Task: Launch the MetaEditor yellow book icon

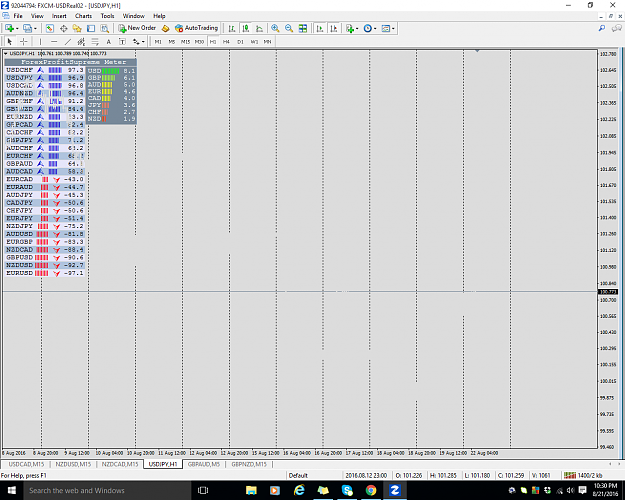Action: 165,28
